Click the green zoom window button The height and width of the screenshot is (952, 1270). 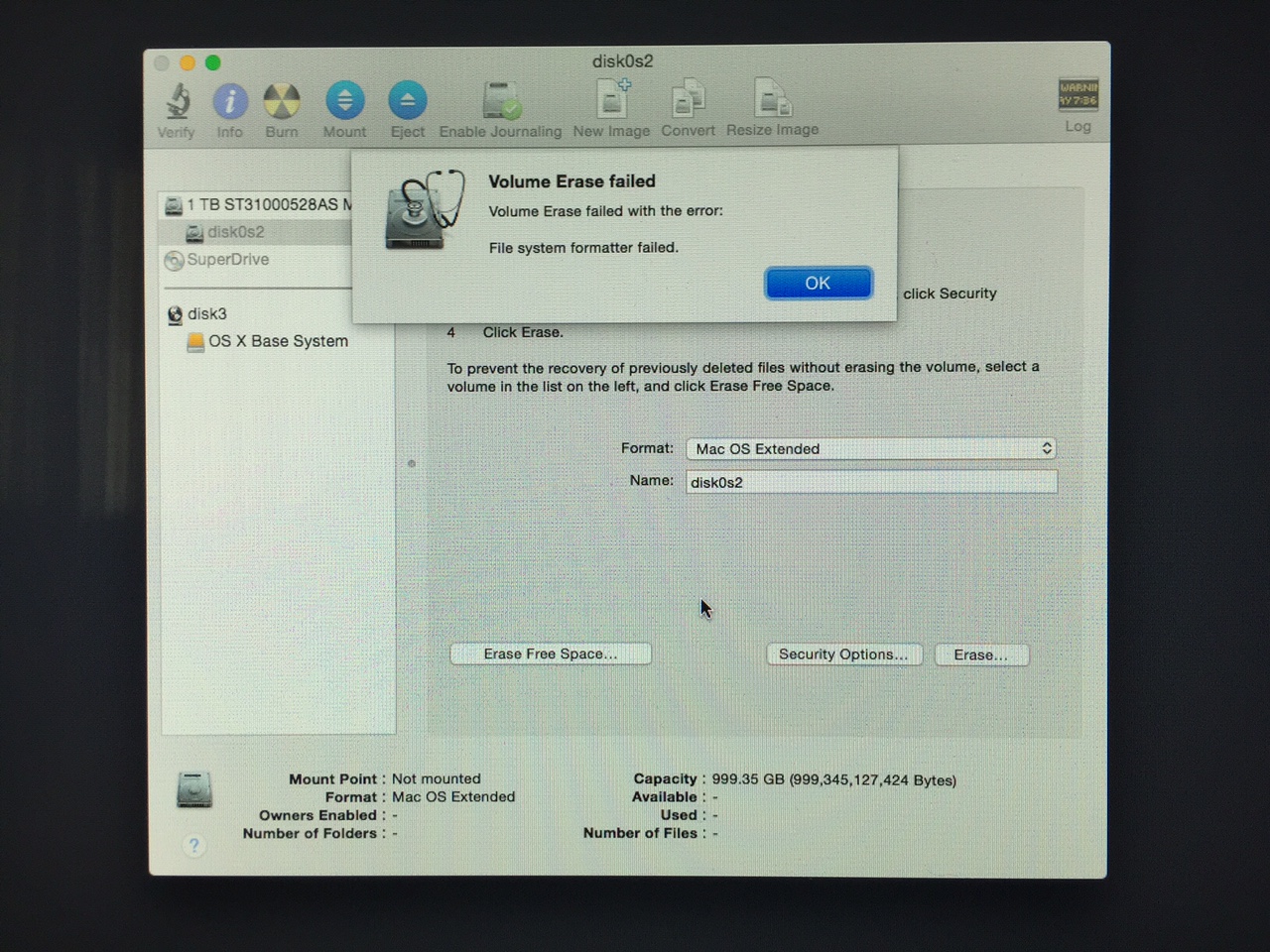pos(212,62)
